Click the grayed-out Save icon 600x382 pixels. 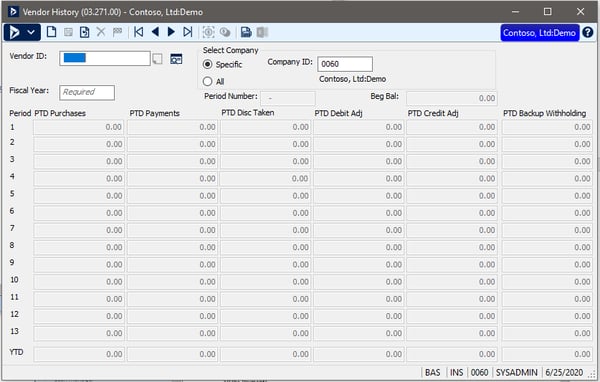tap(68, 32)
